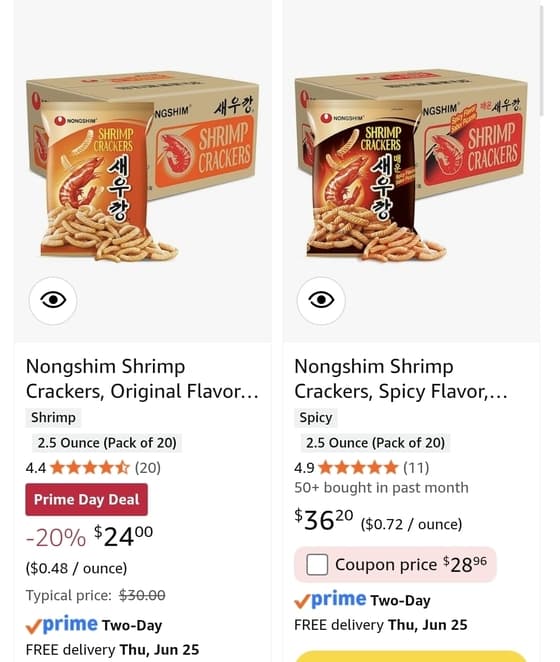560x662 pixels.
Task: Select 2.5 Ounce Pack of 20 under Spicy
Action: click(375, 443)
